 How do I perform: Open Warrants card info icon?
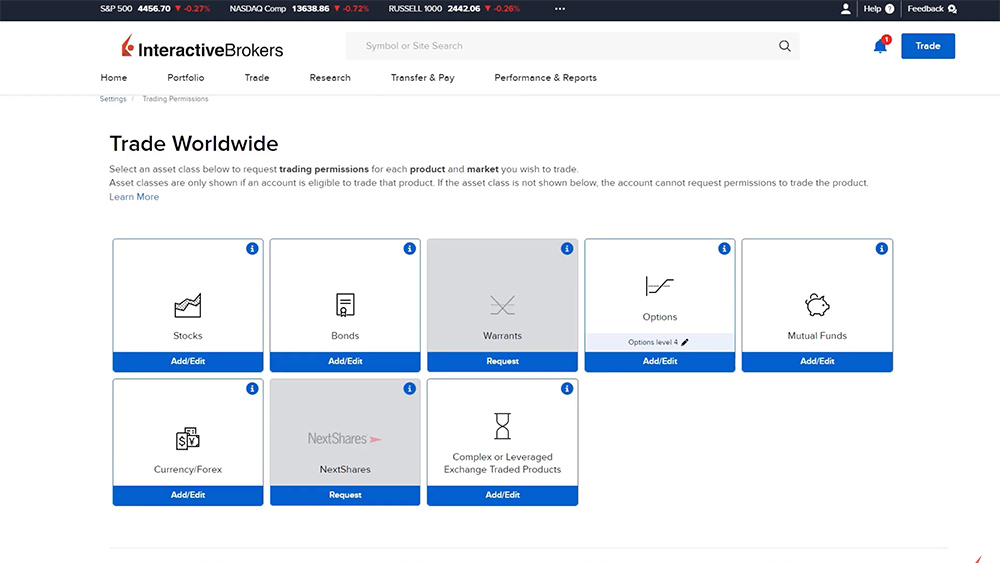[567, 249]
